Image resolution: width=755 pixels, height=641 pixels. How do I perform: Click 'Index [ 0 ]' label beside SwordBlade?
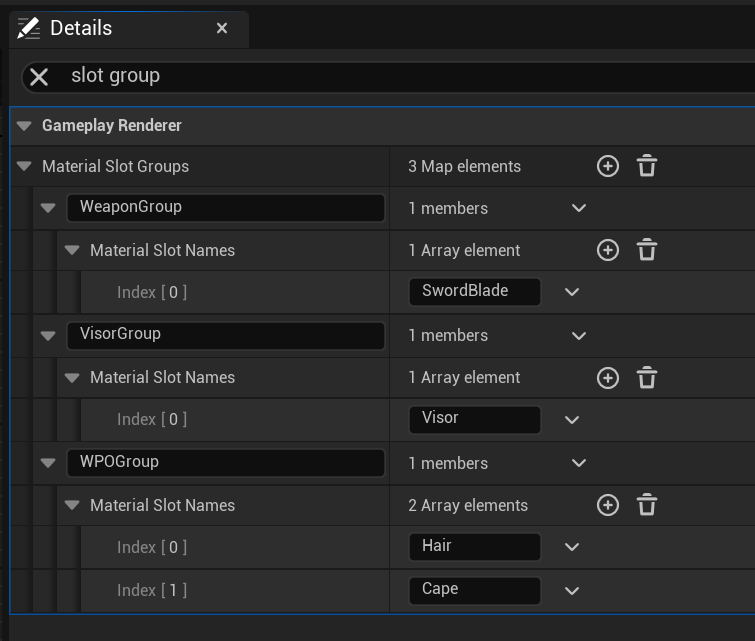coord(152,292)
